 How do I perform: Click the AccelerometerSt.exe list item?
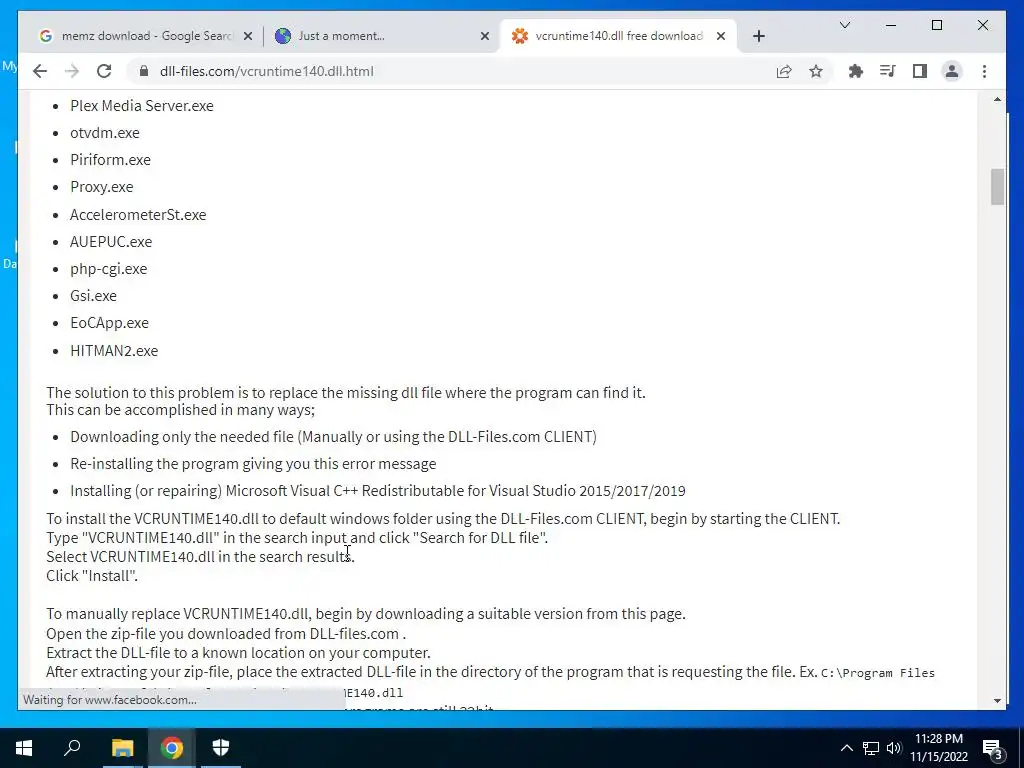(138, 215)
